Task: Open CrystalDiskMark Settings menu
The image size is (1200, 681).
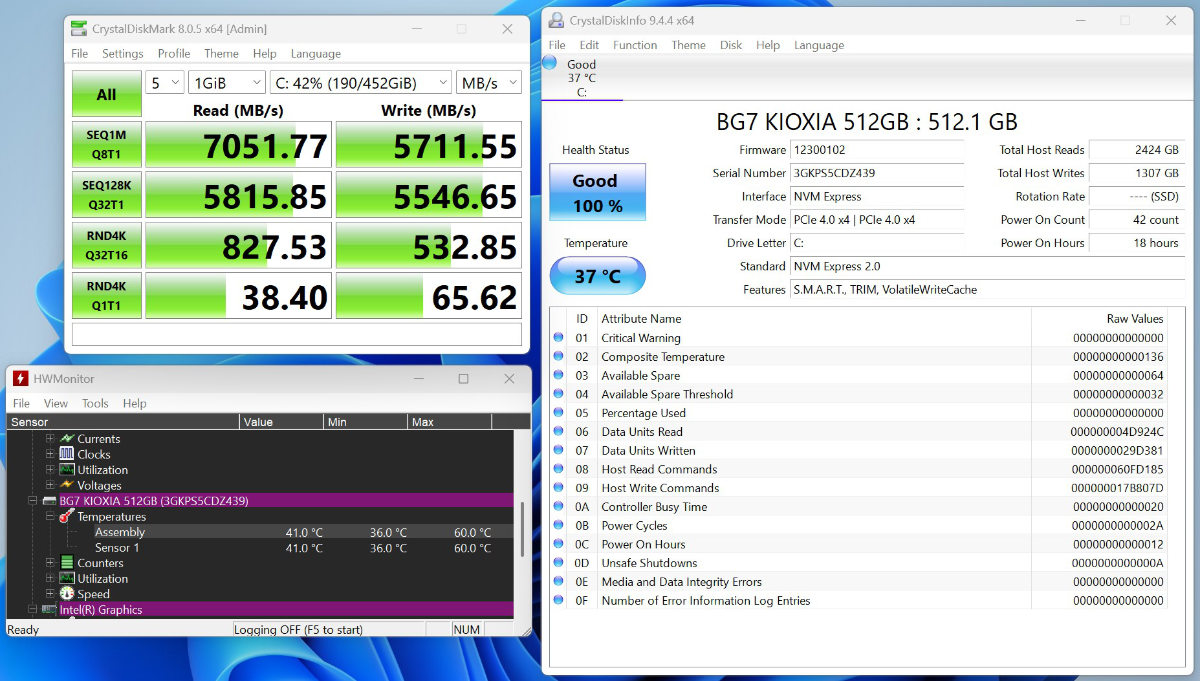Action: pos(123,54)
